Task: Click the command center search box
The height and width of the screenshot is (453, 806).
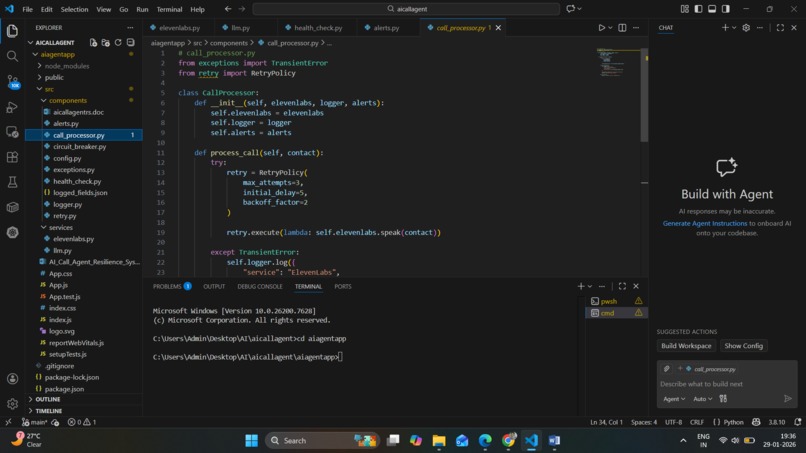Action: click(406, 9)
